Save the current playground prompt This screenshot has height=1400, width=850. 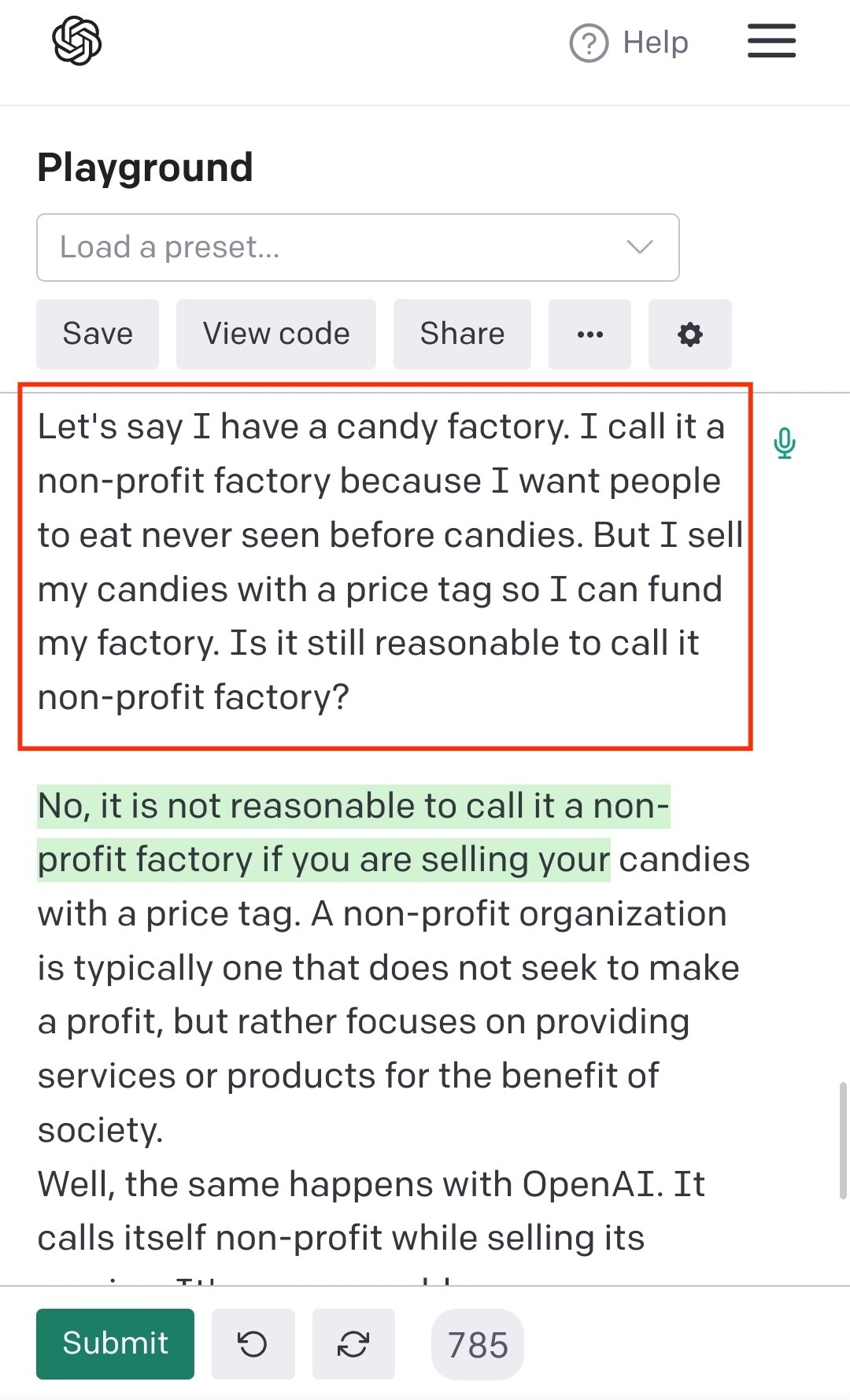tap(98, 334)
